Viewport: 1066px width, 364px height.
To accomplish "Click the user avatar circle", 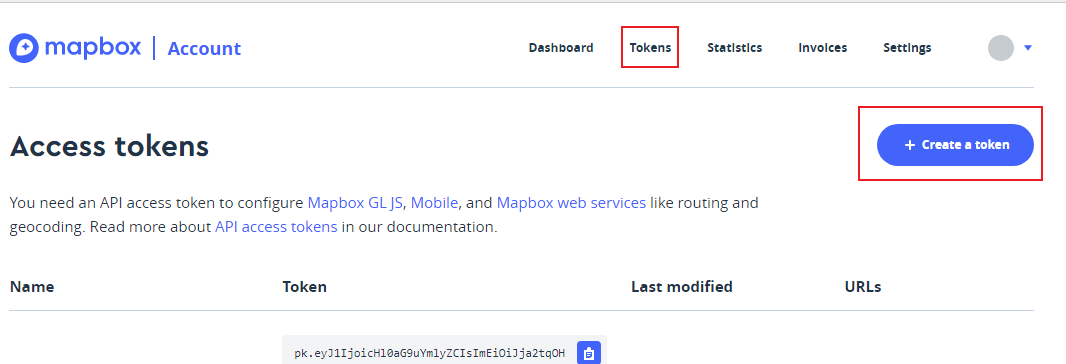I will [x=1001, y=48].
